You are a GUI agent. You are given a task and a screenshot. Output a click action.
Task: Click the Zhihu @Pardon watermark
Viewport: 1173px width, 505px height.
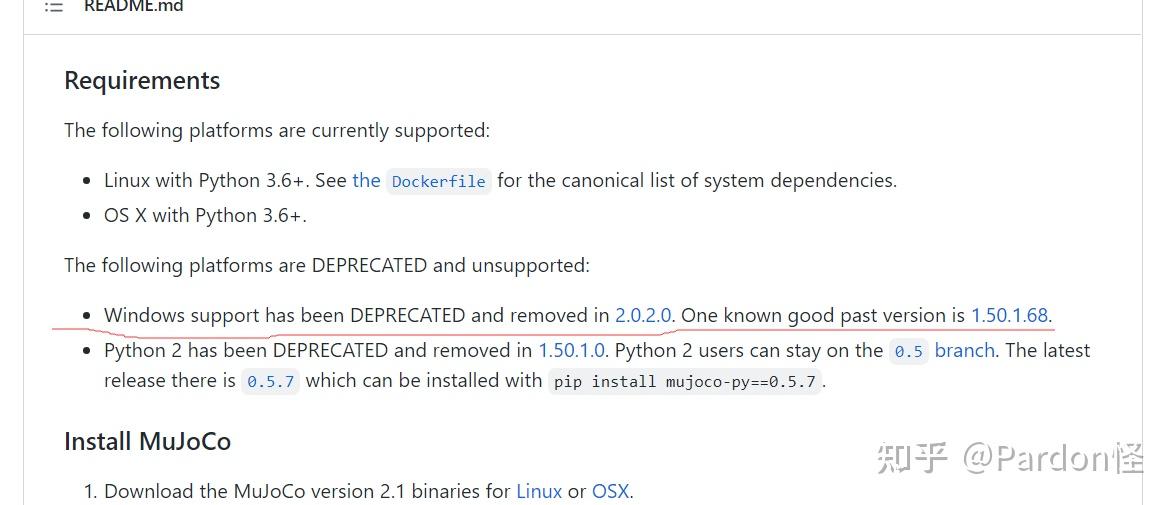tap(1008, 457)
